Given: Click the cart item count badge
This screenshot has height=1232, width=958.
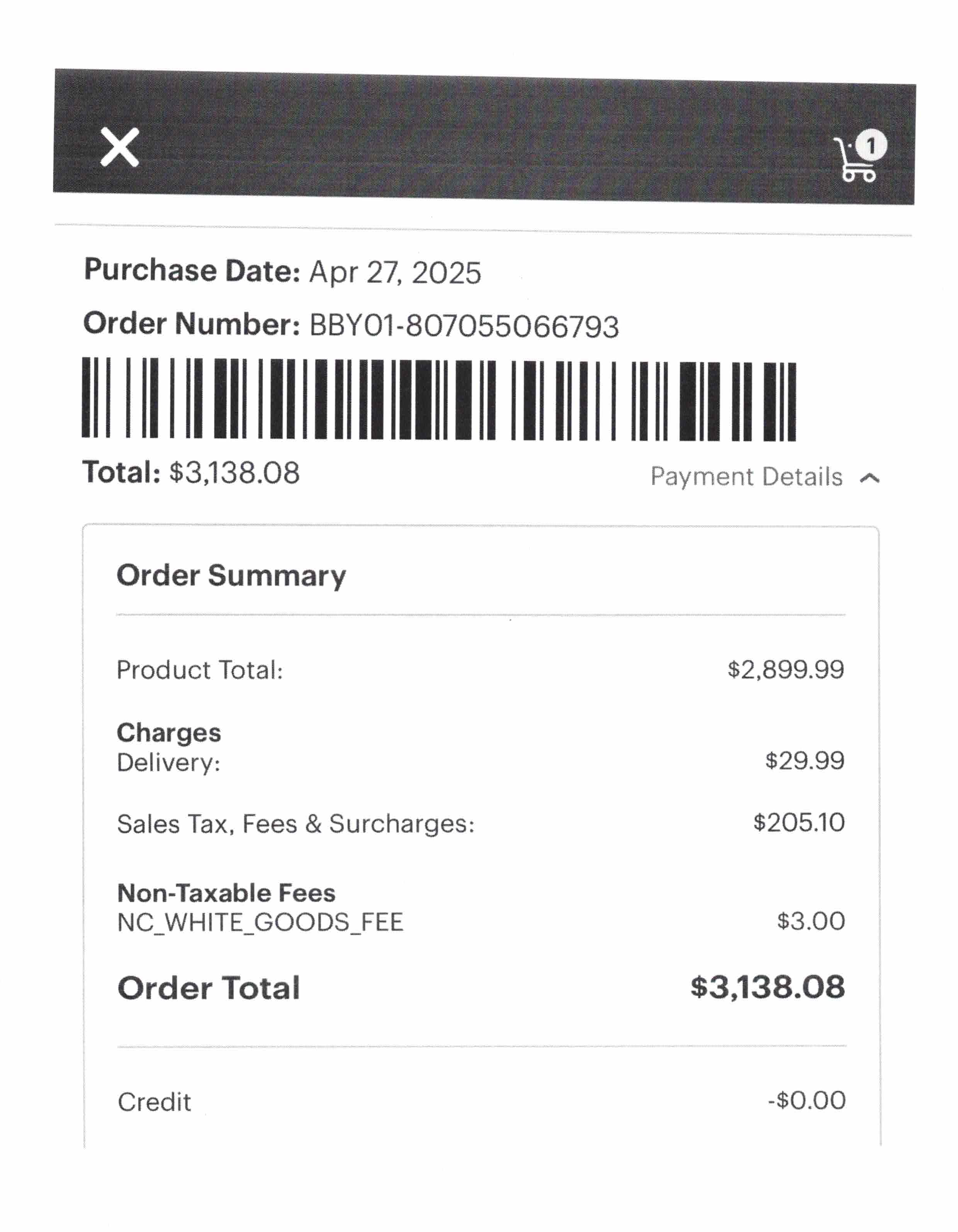Looking at the screenshot, I should click(x=871, y=146).
